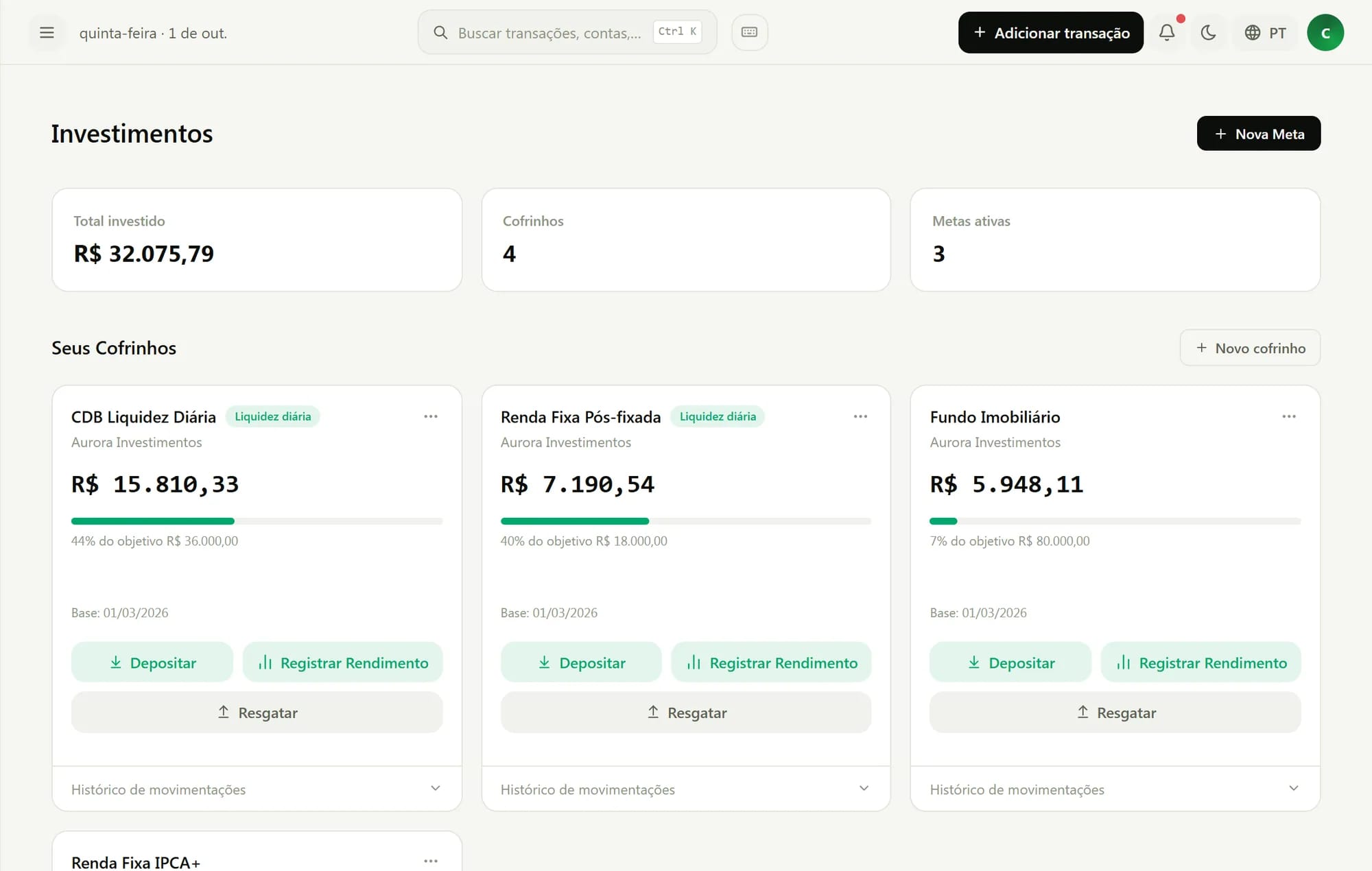The image size is (1372, 871).
Task: Click the Total investido R$ 32.075,79 value
Action: coord(144,254)
